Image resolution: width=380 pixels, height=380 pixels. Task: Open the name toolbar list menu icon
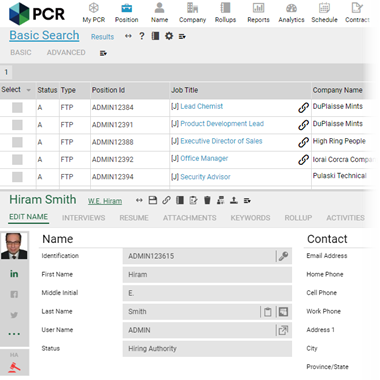pos(247,200)
